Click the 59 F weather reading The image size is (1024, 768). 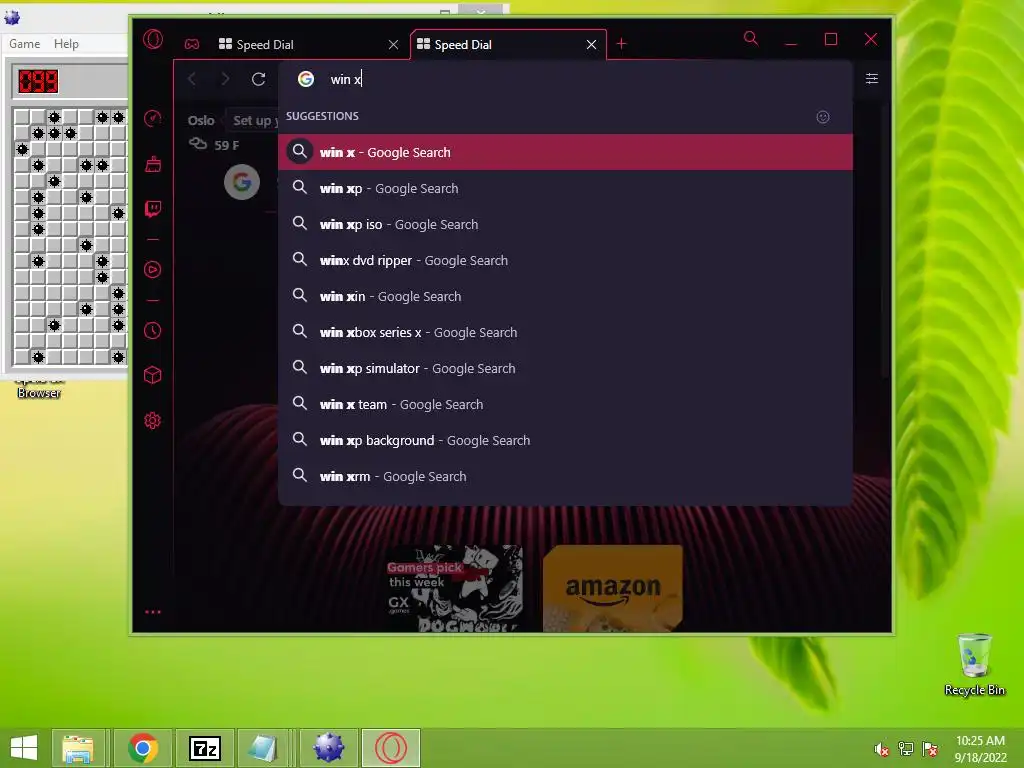tap(227, 145)
